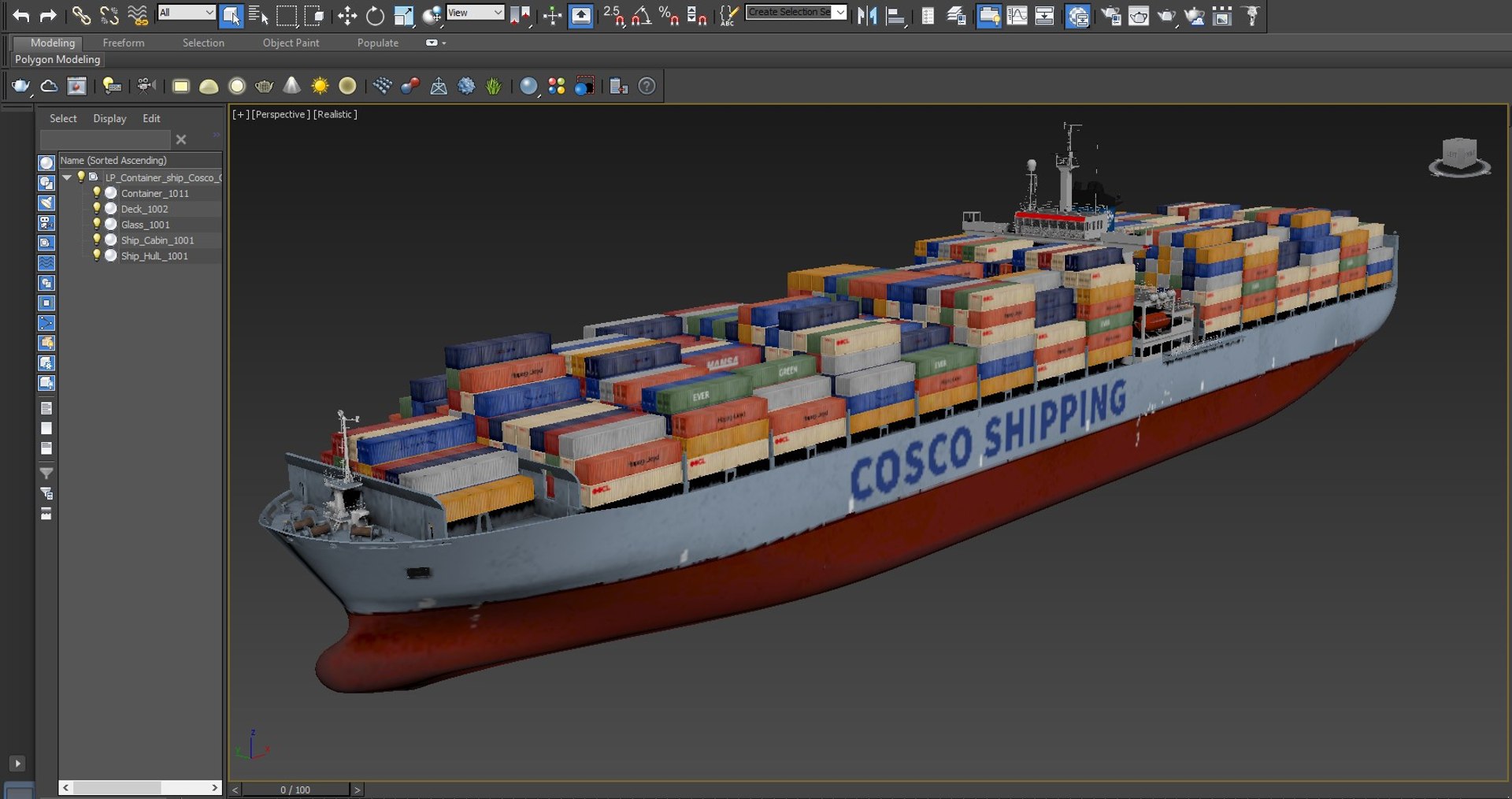Screen dimensions: 1512x799
Task: Open Curve Editor
Action: 1017,15
